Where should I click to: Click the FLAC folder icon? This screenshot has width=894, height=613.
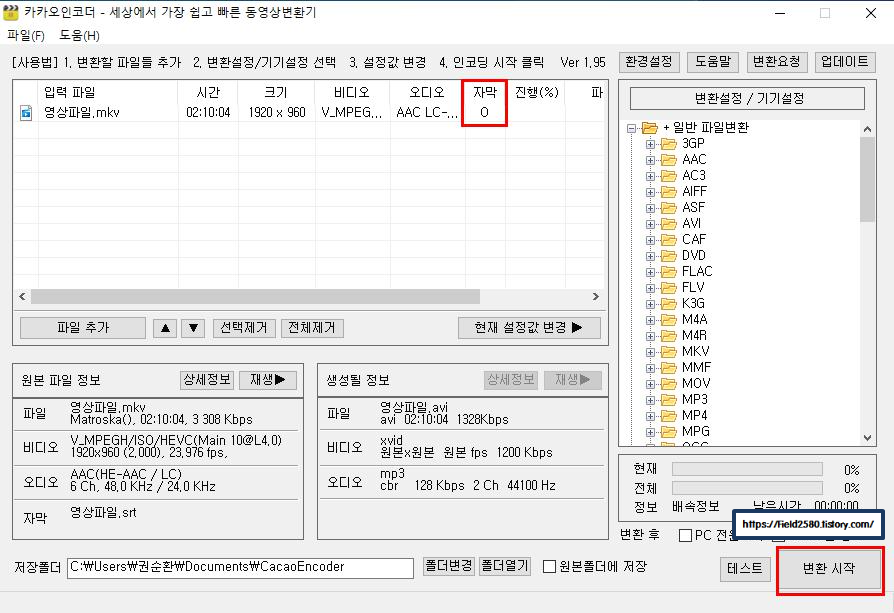669,271
